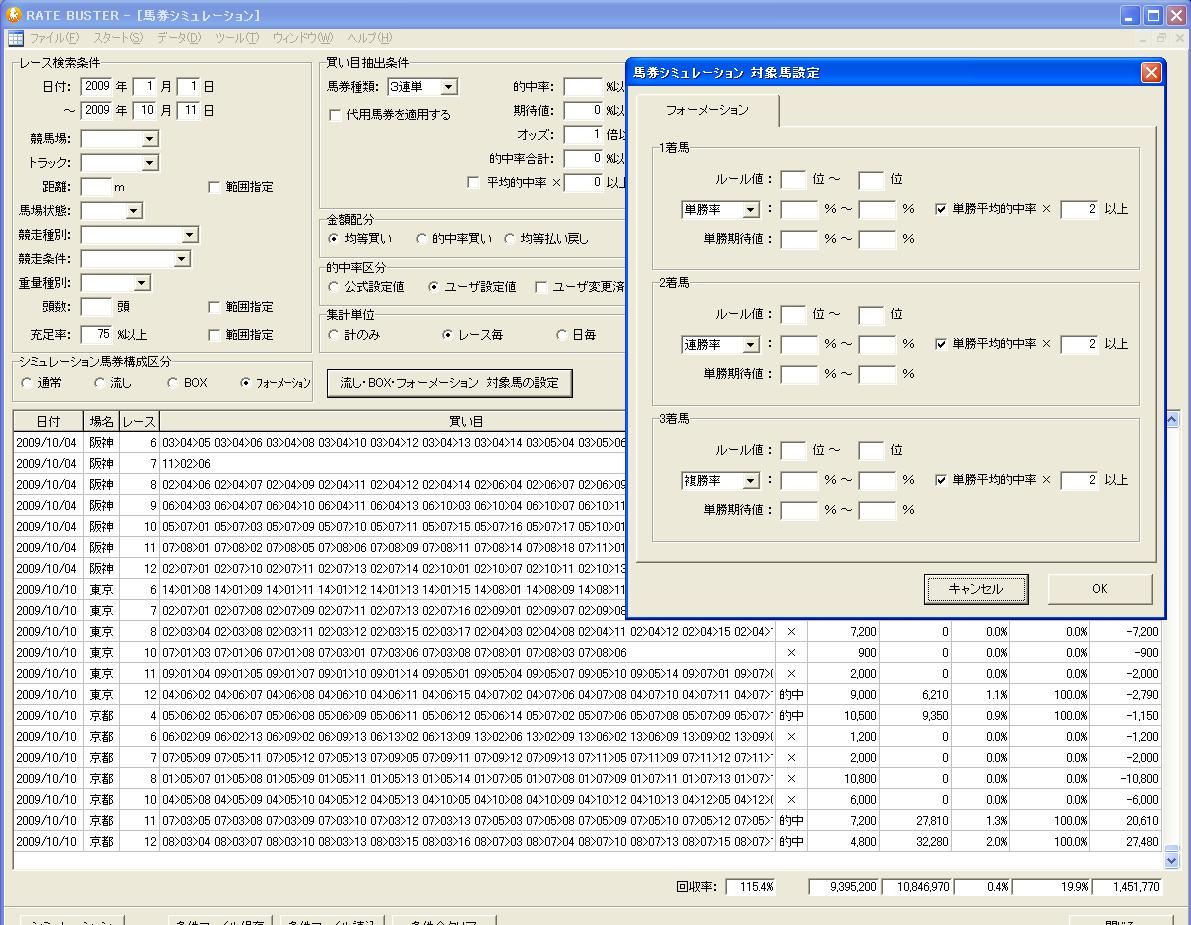The width and height of the screenshot is (1191, 925).
Task: Open the ヘルプ(H) menu
Action: pyautogui.click(x=369, y=38)
